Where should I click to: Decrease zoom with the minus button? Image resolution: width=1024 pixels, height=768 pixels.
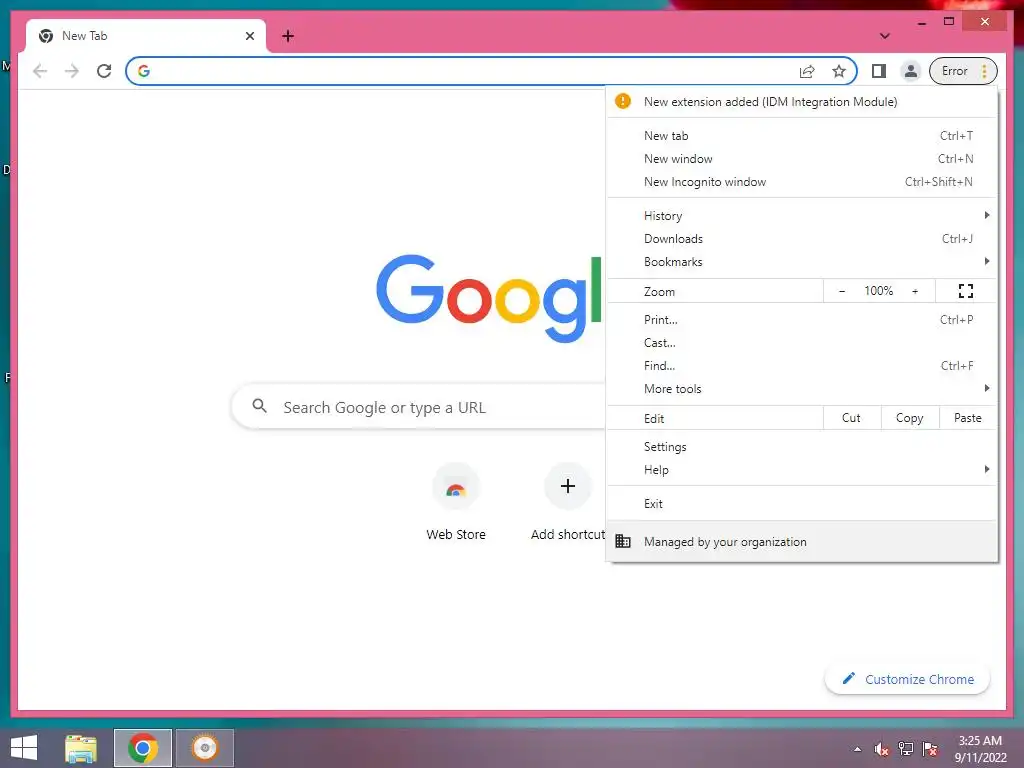[x=842, y=291]
